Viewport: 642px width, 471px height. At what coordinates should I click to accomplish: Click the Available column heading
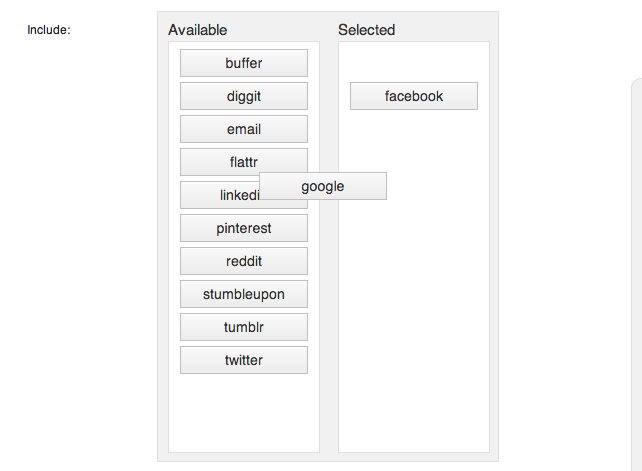pyautogui.click(x=197, y=30)
